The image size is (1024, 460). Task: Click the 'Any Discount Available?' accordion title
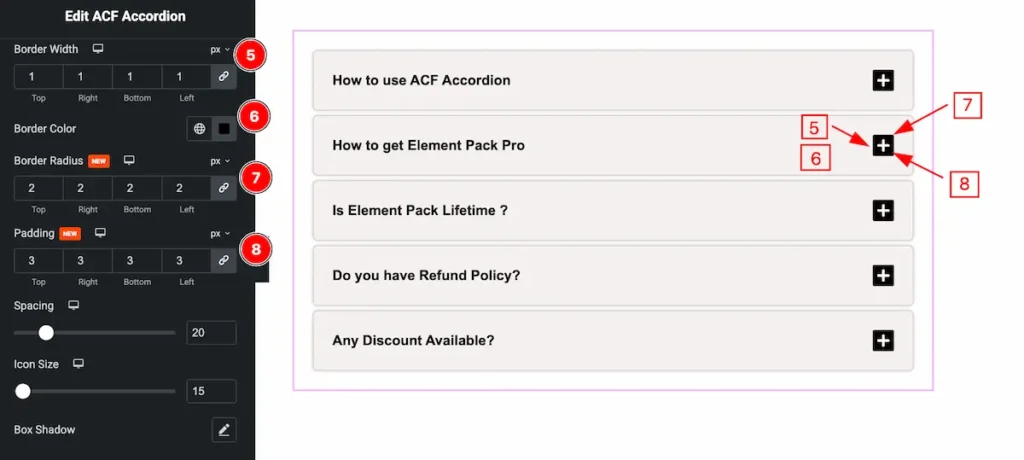tap(413, 340)
